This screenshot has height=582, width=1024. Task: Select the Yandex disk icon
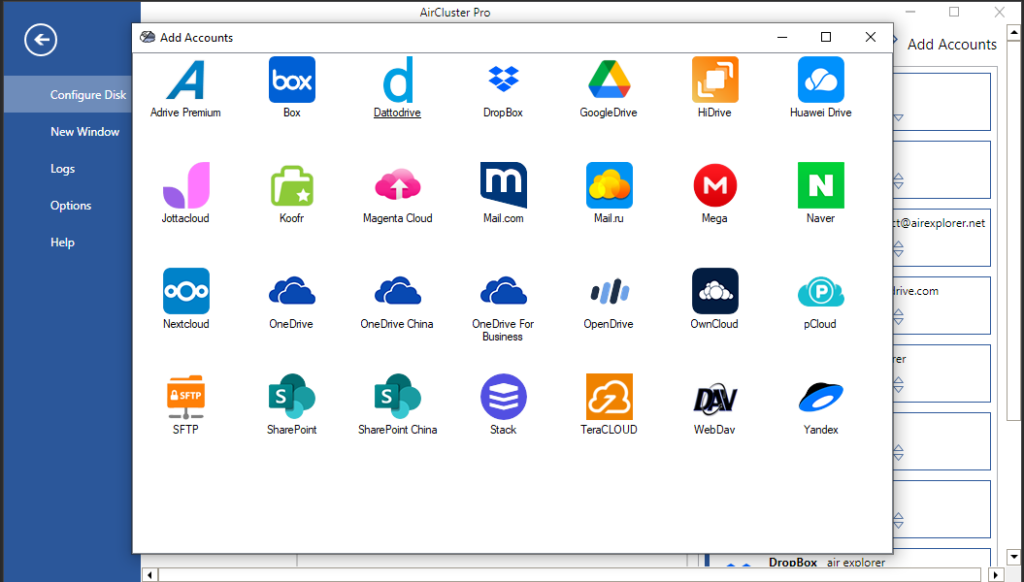click(821, 397)
